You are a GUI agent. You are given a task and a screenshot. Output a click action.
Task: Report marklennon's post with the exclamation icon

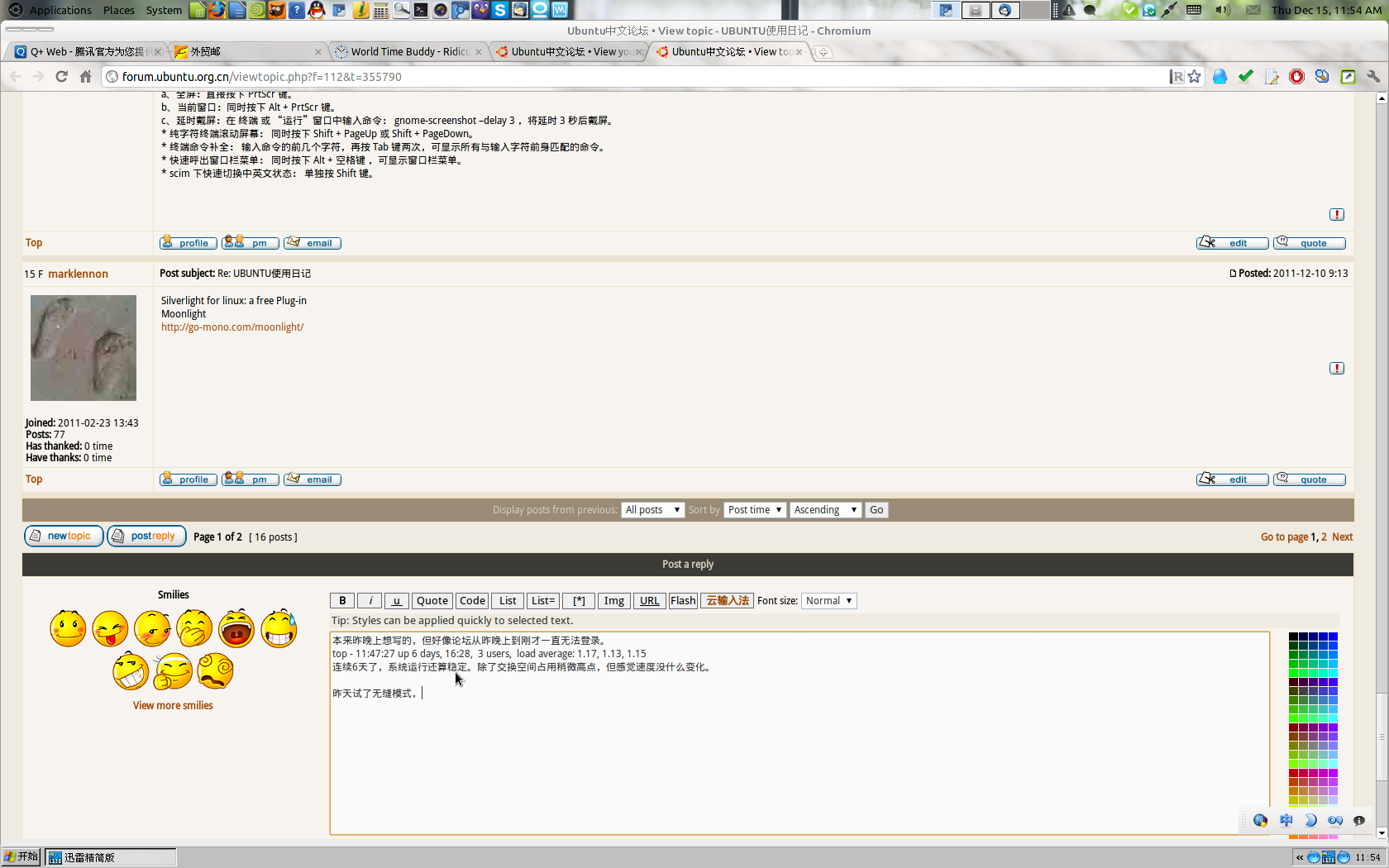(1336, 368)
